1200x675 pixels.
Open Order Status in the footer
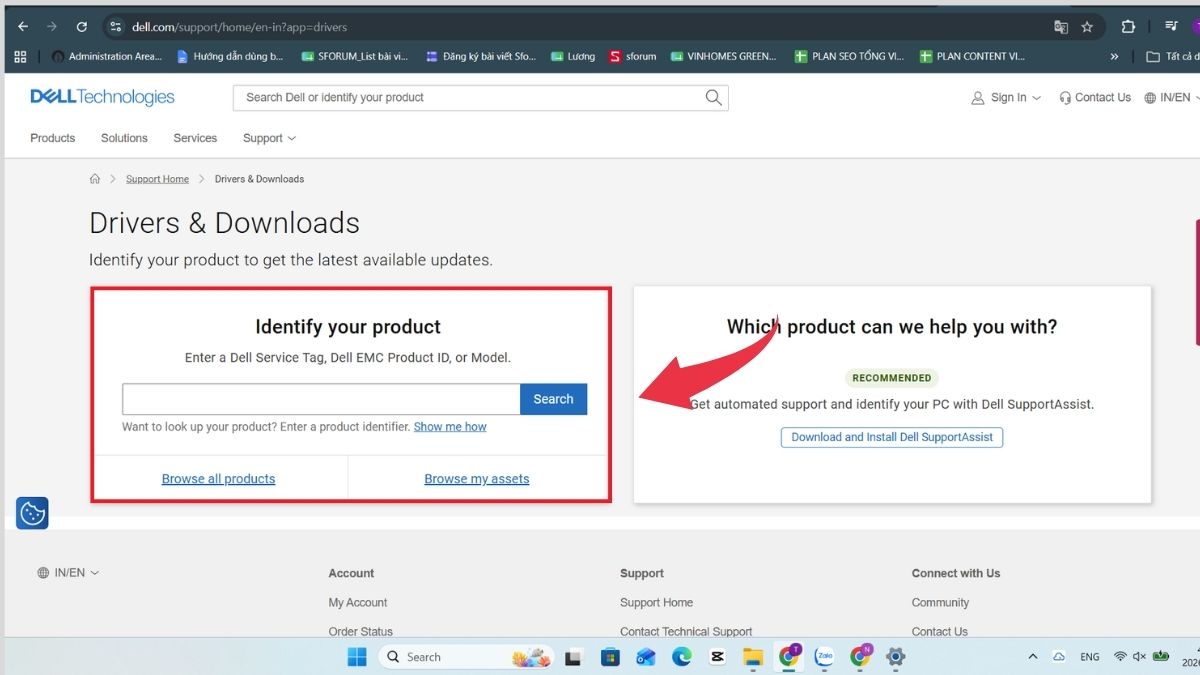pyautogui.click(x=361, y=631)
